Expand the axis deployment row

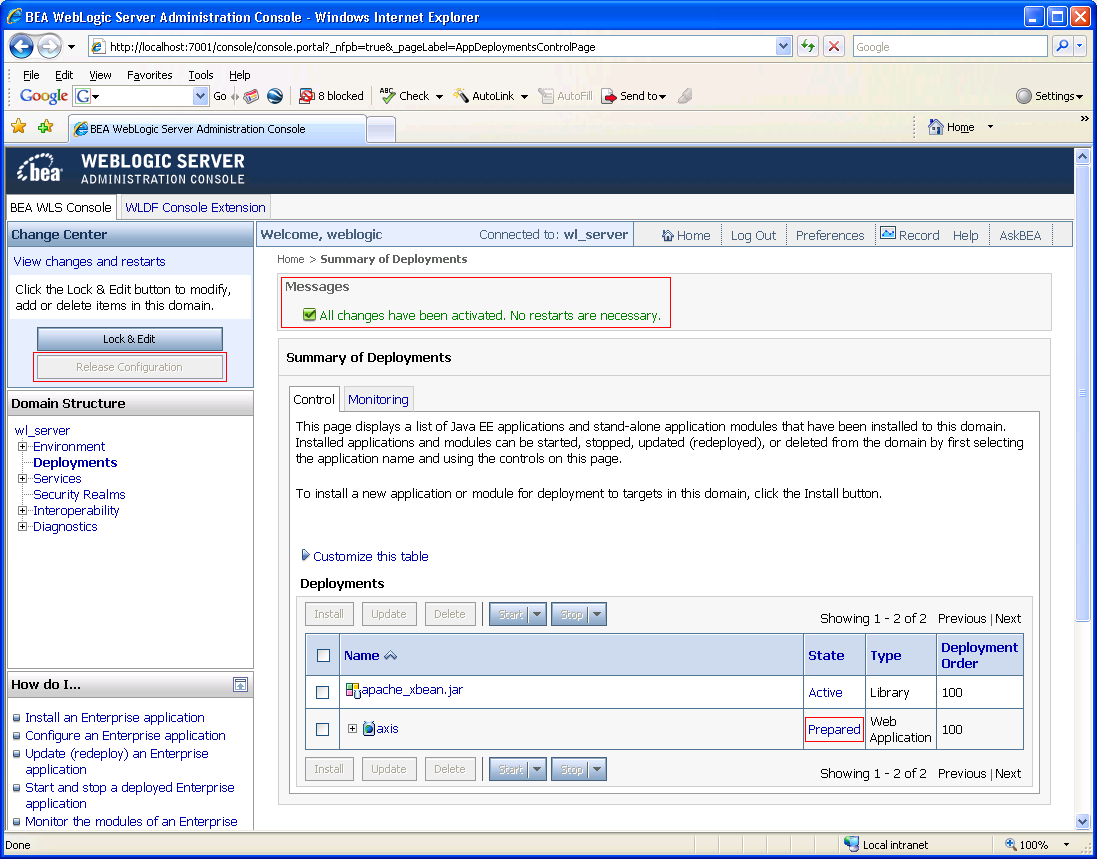click(353, 729)
